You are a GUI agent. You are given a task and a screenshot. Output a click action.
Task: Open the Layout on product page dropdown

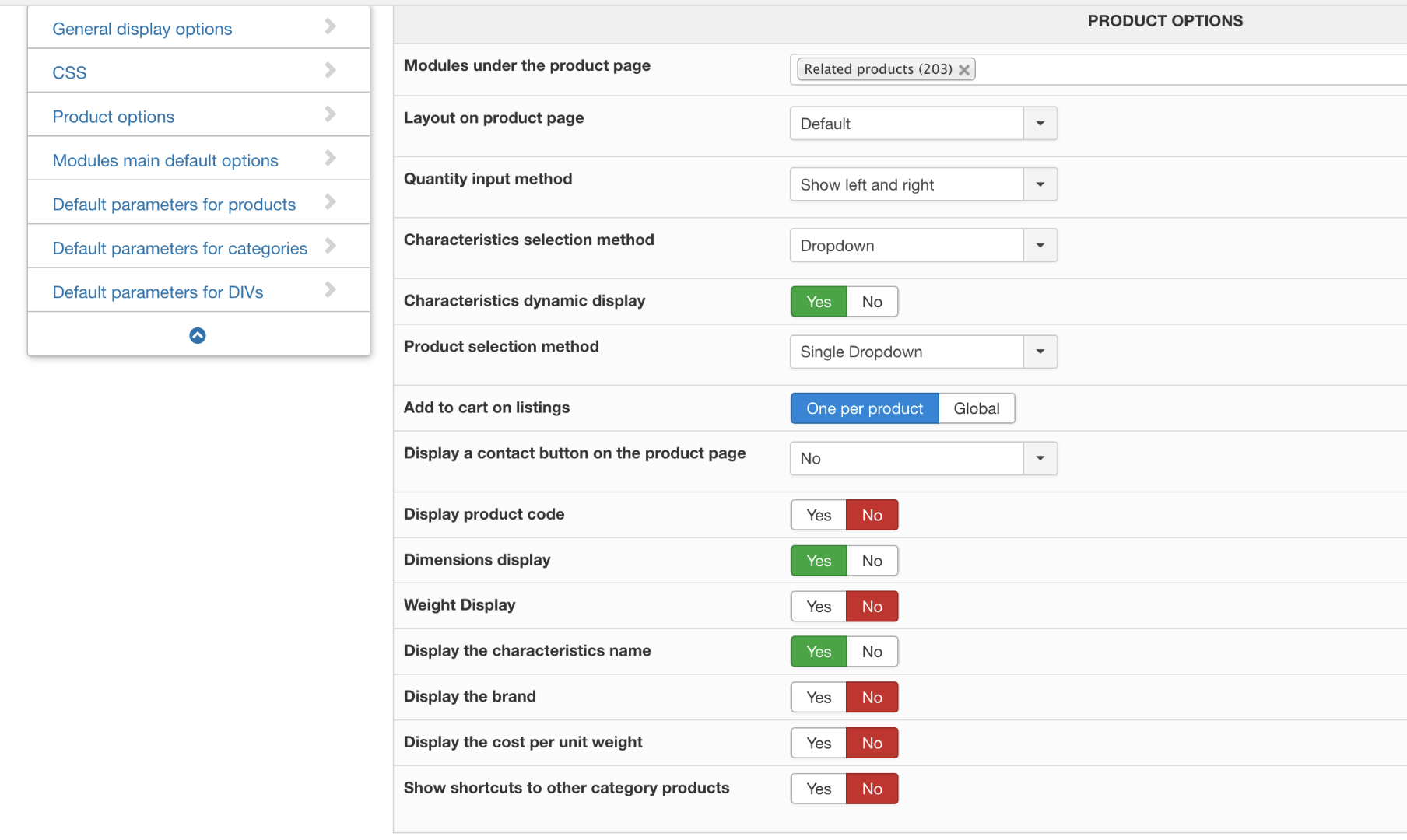tap(923, 124)
